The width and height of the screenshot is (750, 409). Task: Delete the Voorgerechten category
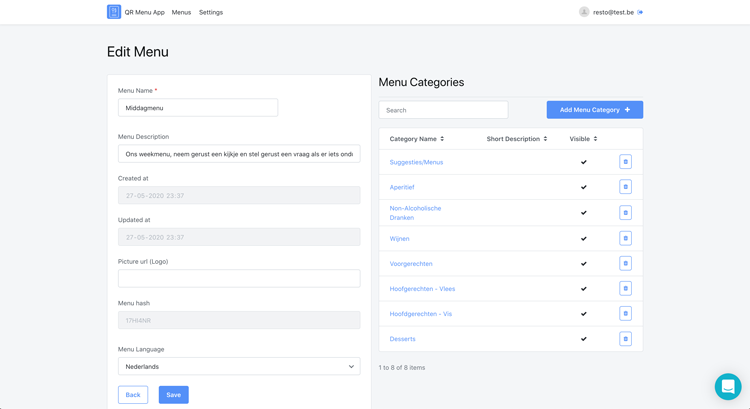pos(625,264)
